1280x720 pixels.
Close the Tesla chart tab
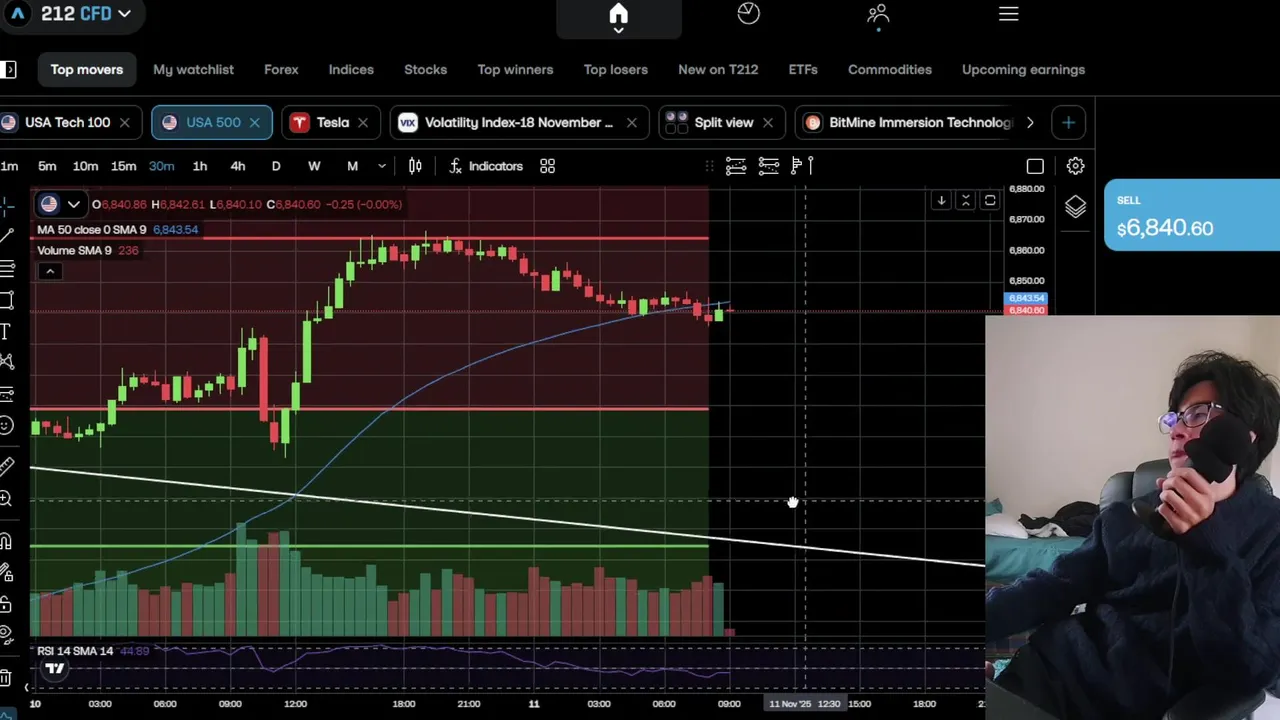[x=362, y=122]
